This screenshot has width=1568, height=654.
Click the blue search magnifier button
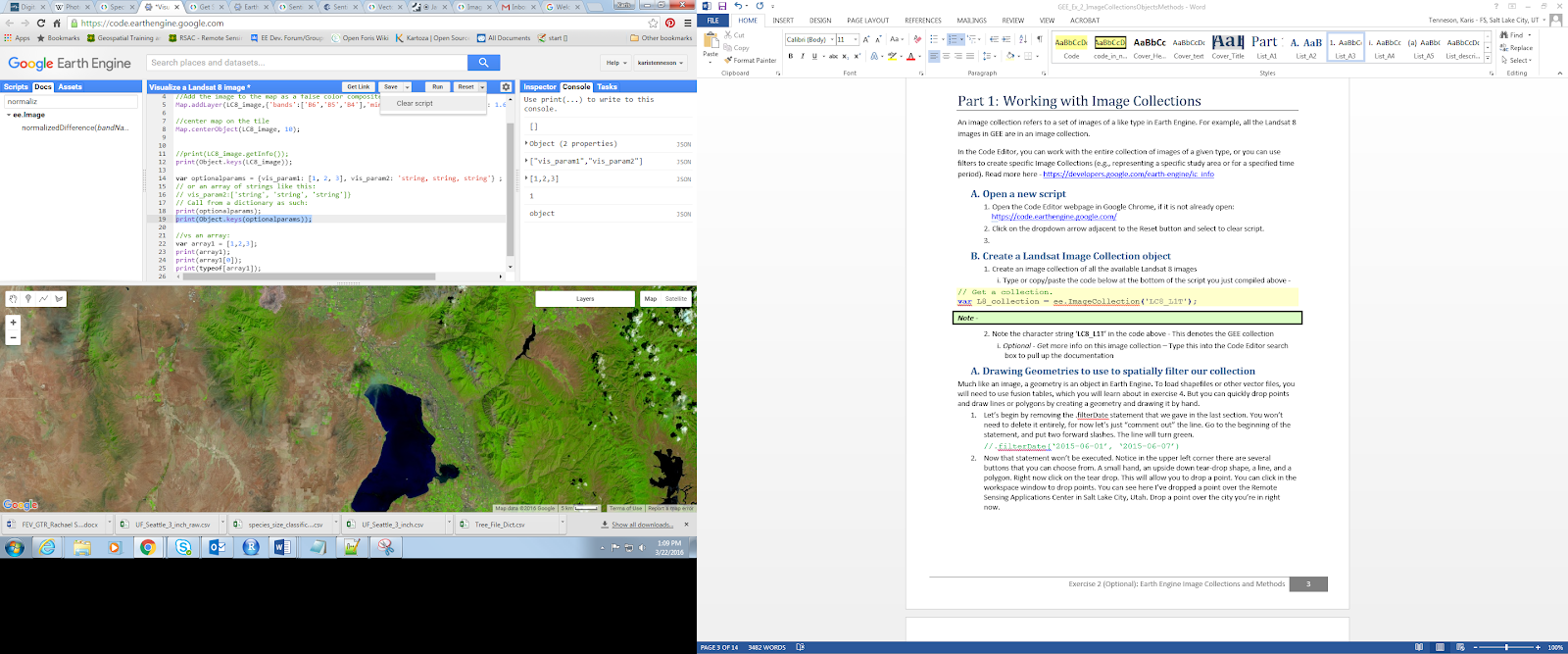(483, 62)
